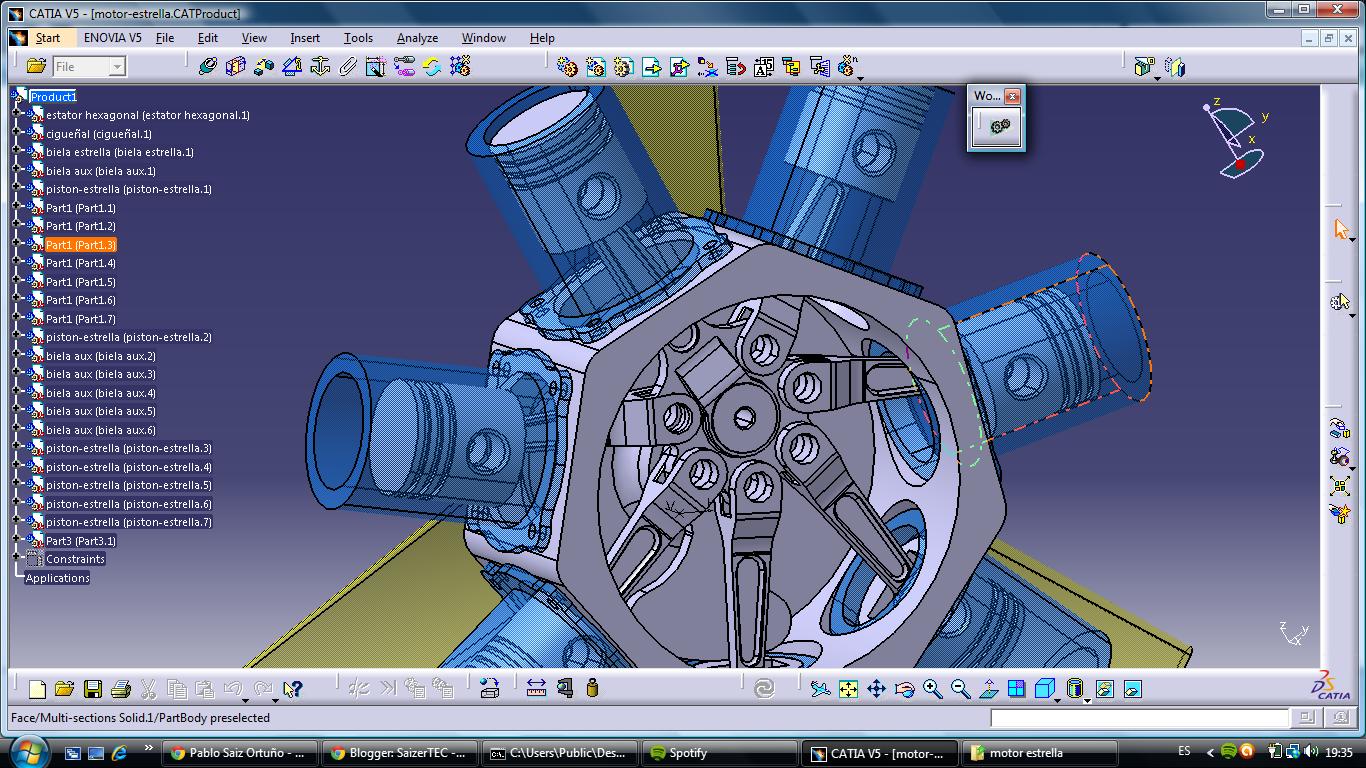The width and height of the screenshot is (1366, 768).
Task: Click the Measure Inertia weight icon
Action: (x=592, y=688)
